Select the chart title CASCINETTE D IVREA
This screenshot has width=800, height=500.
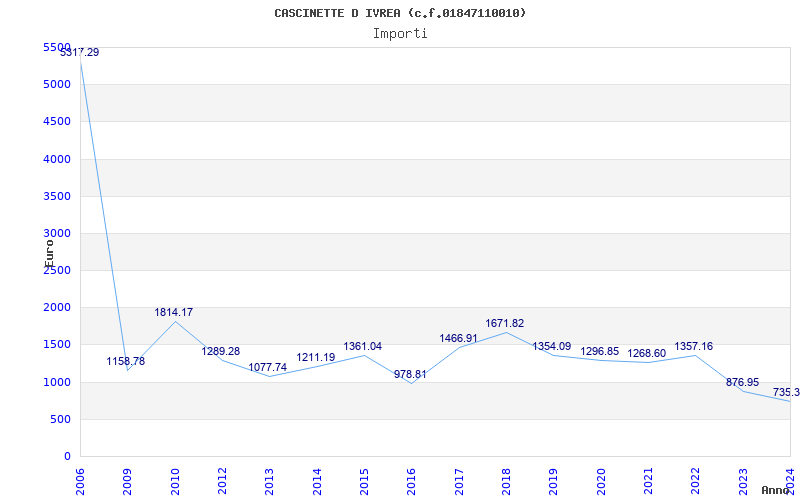pyautogui.click(x=400, y=13)
